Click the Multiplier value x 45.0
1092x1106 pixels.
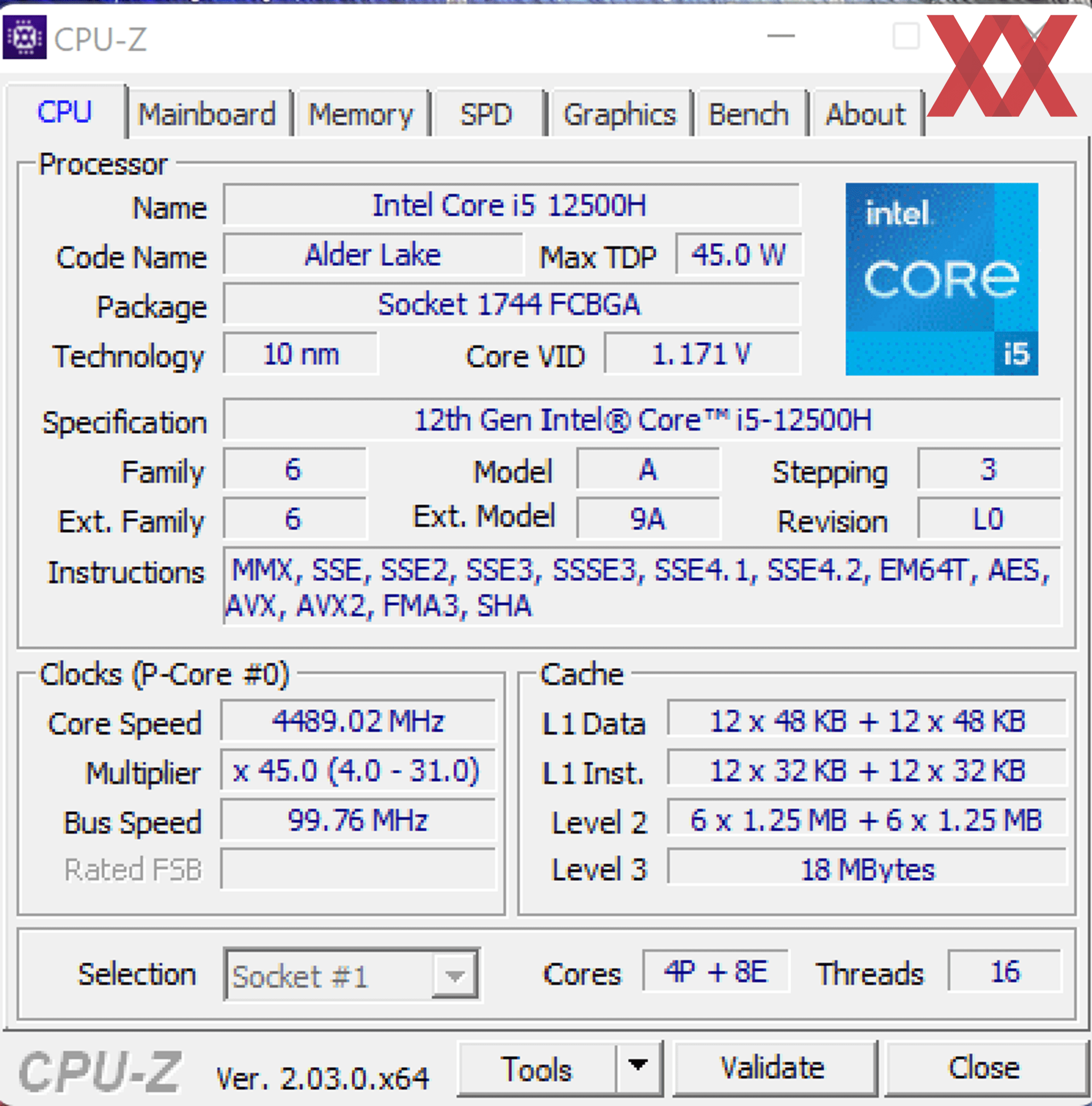tap(358, 770)
